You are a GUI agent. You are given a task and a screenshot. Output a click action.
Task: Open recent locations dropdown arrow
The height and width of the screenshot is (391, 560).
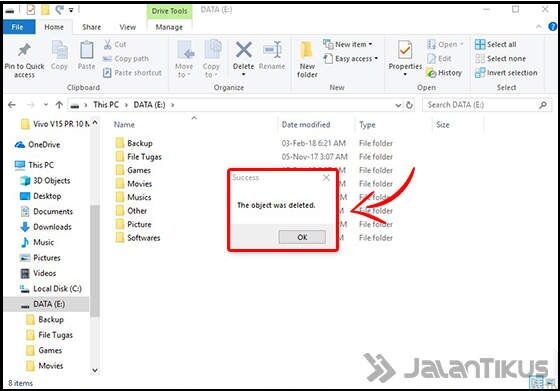click(x=46, y=105)
